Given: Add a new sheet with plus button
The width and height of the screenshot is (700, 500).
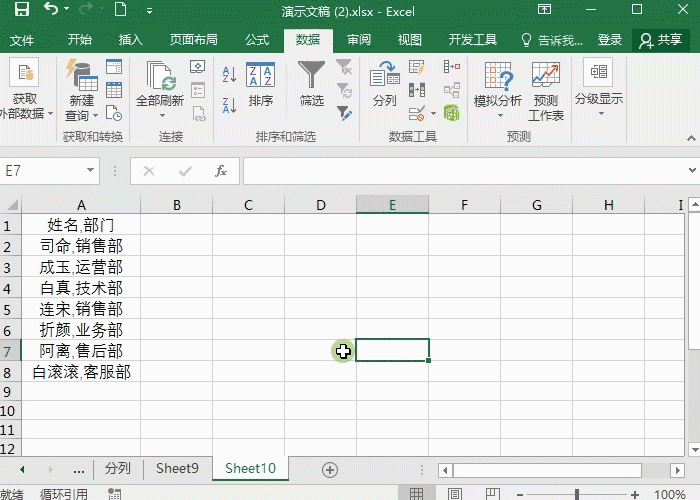Looking at the screenshot, I should pos(330,470).
